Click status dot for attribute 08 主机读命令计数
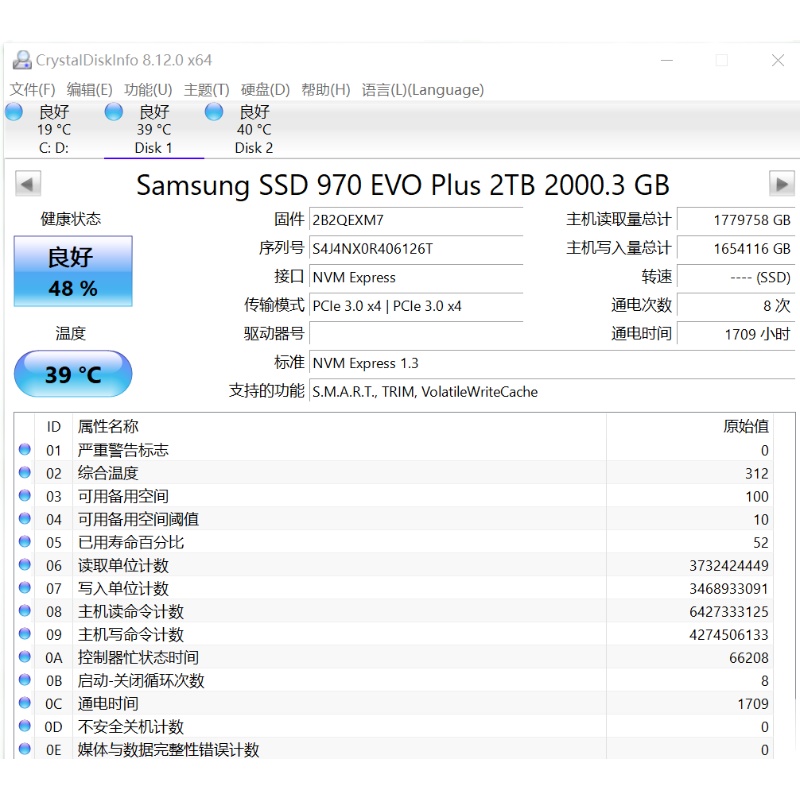The width and height of the screenshot is (800, 800). coord(24,611)
